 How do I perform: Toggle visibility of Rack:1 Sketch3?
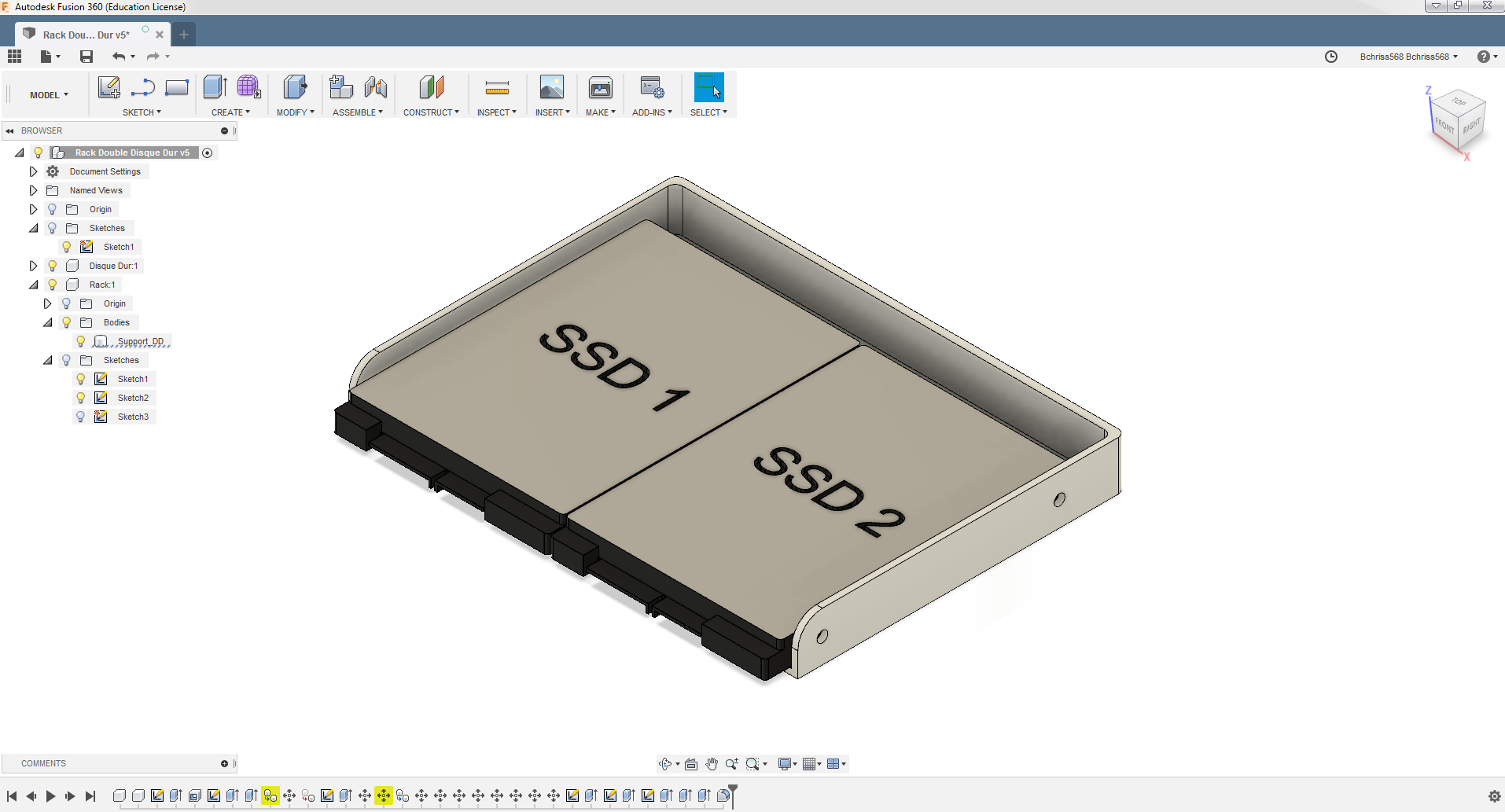pyautogui.click(x=80, y=417)
